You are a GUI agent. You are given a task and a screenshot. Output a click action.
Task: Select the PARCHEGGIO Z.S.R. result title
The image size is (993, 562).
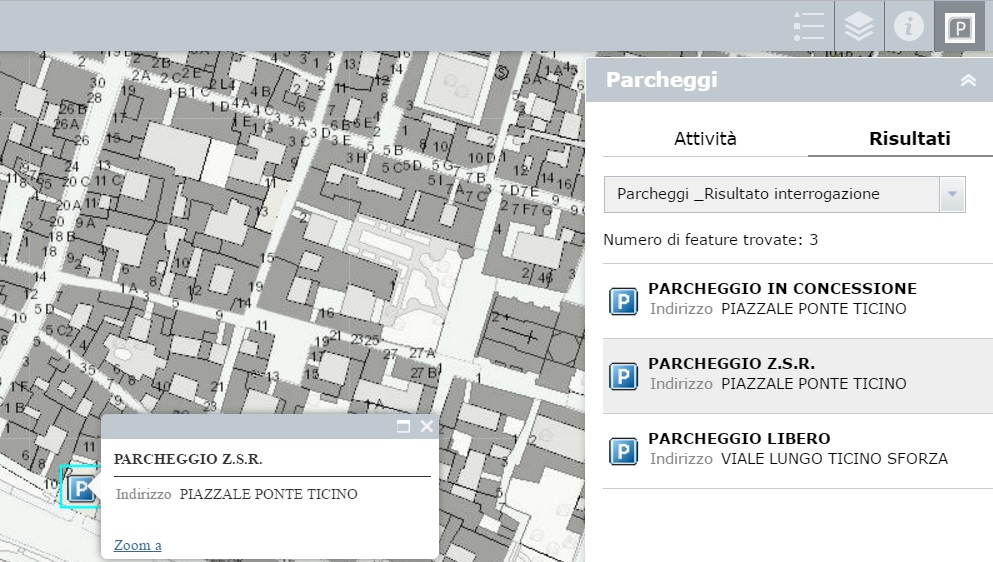click(731, 364)
